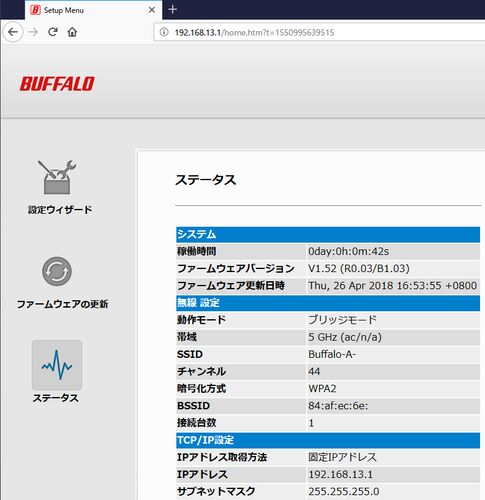Click the firmware version V1.52 (R0.03/B1.03)

tap(359, 268)
